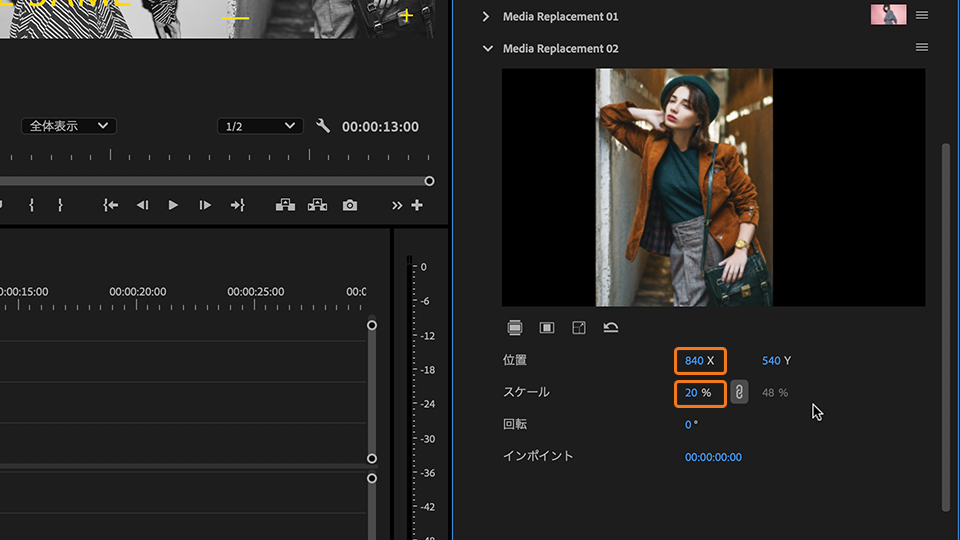960x540 pixels.
Task: Click timeline ruler at 00:00:20:00
Action: click(x=137, y=292)
